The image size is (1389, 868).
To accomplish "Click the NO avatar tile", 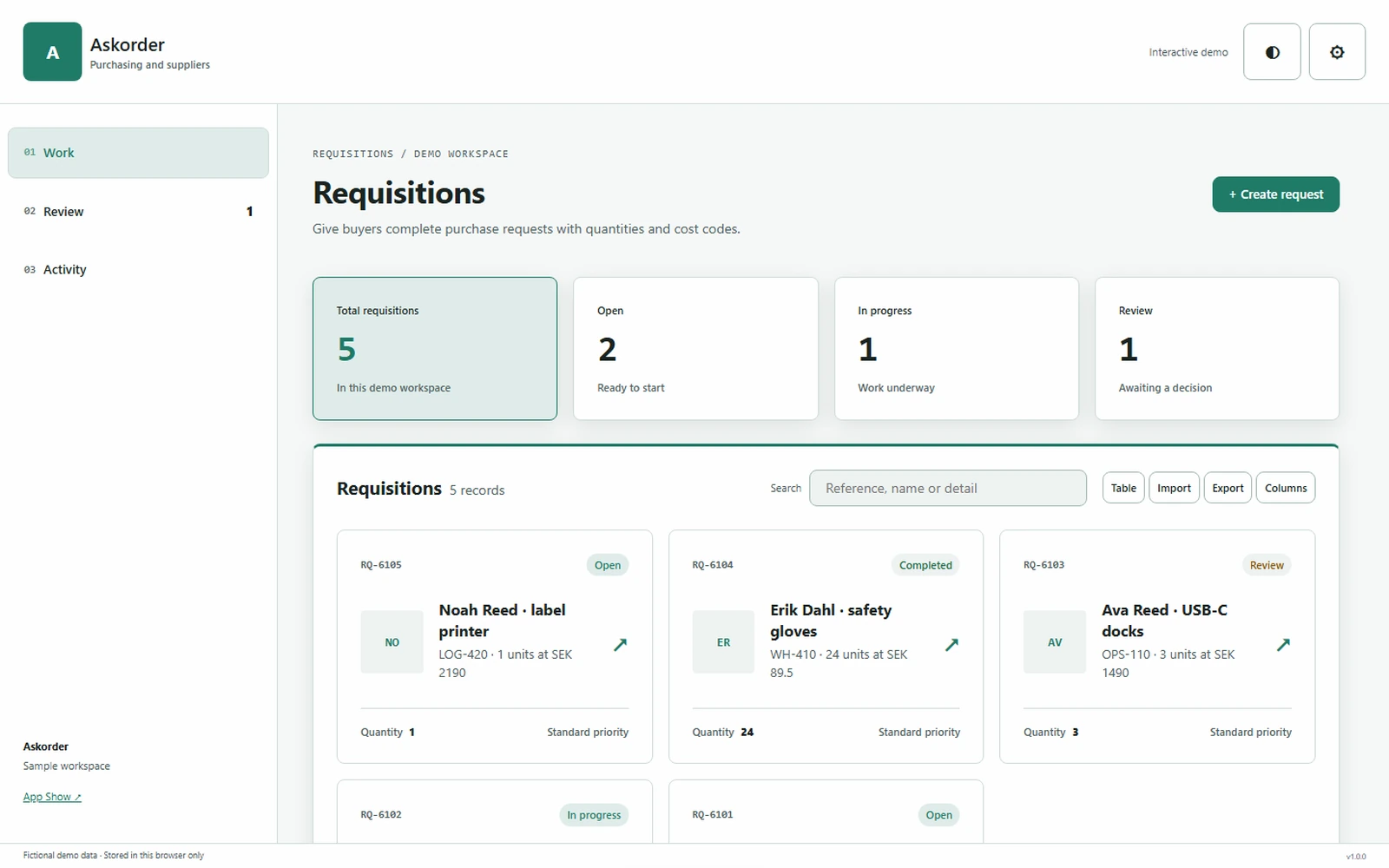I will [392, 642].
